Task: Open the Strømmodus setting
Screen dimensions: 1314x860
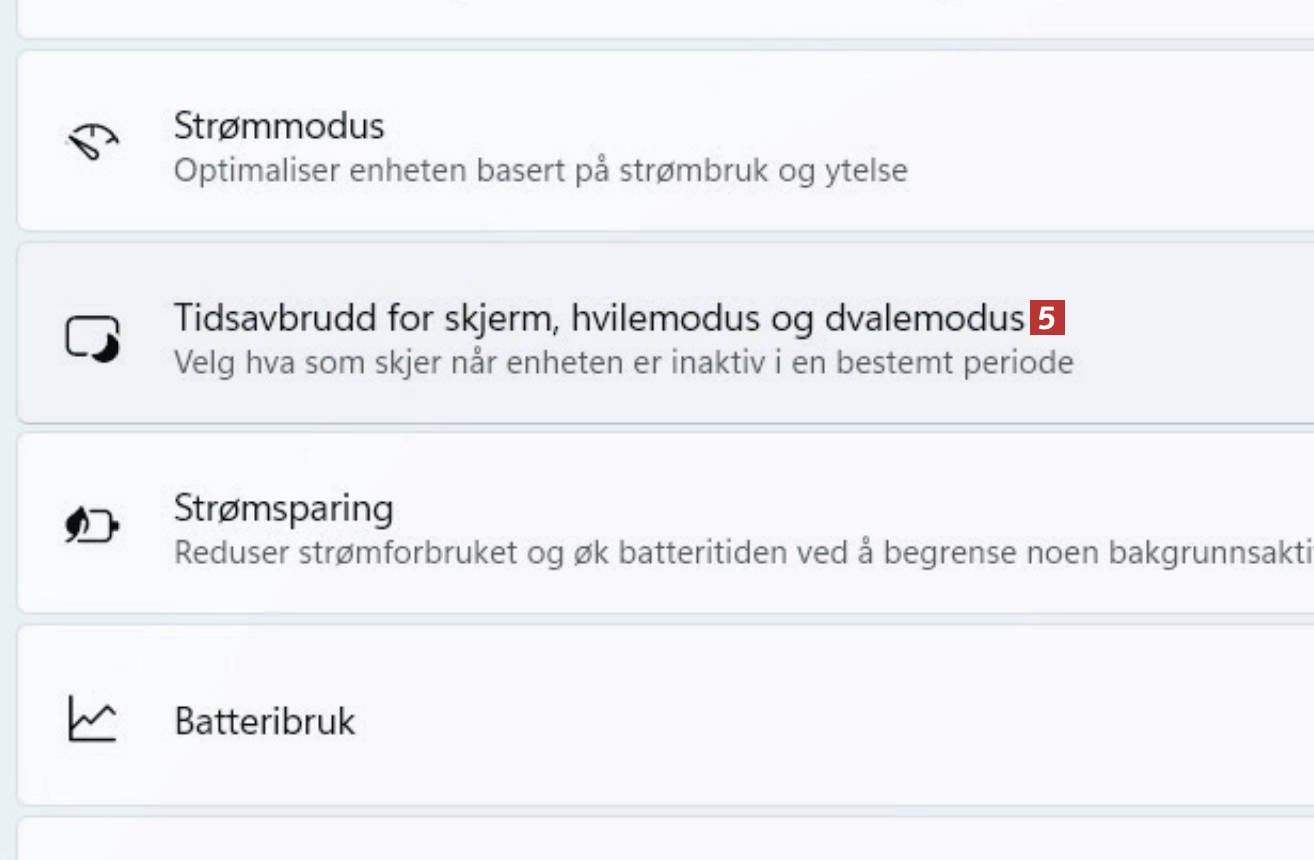Action: click(x=279, y=126)
